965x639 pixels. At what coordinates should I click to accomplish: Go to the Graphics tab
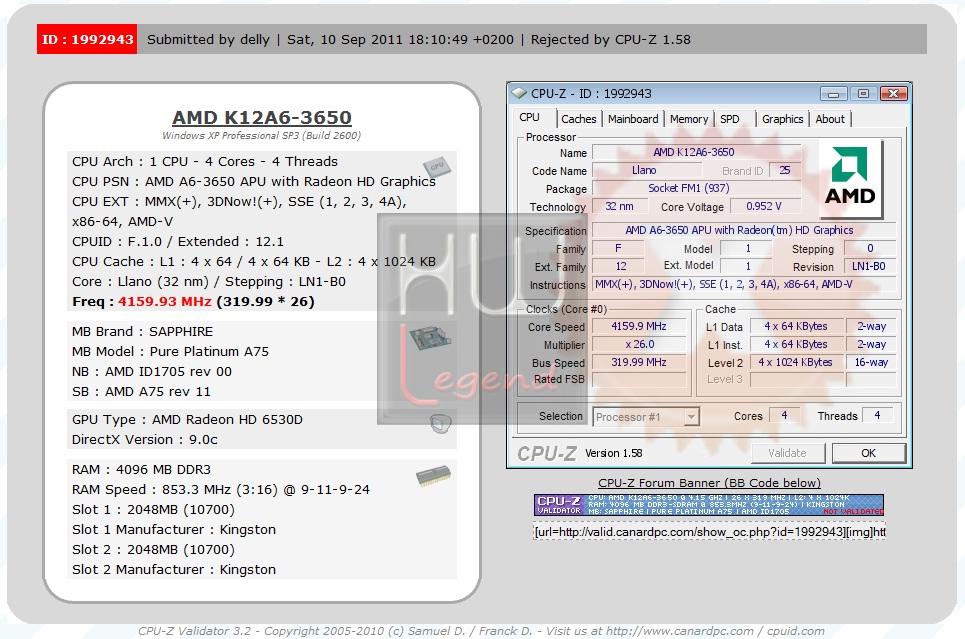coord(782,119)
